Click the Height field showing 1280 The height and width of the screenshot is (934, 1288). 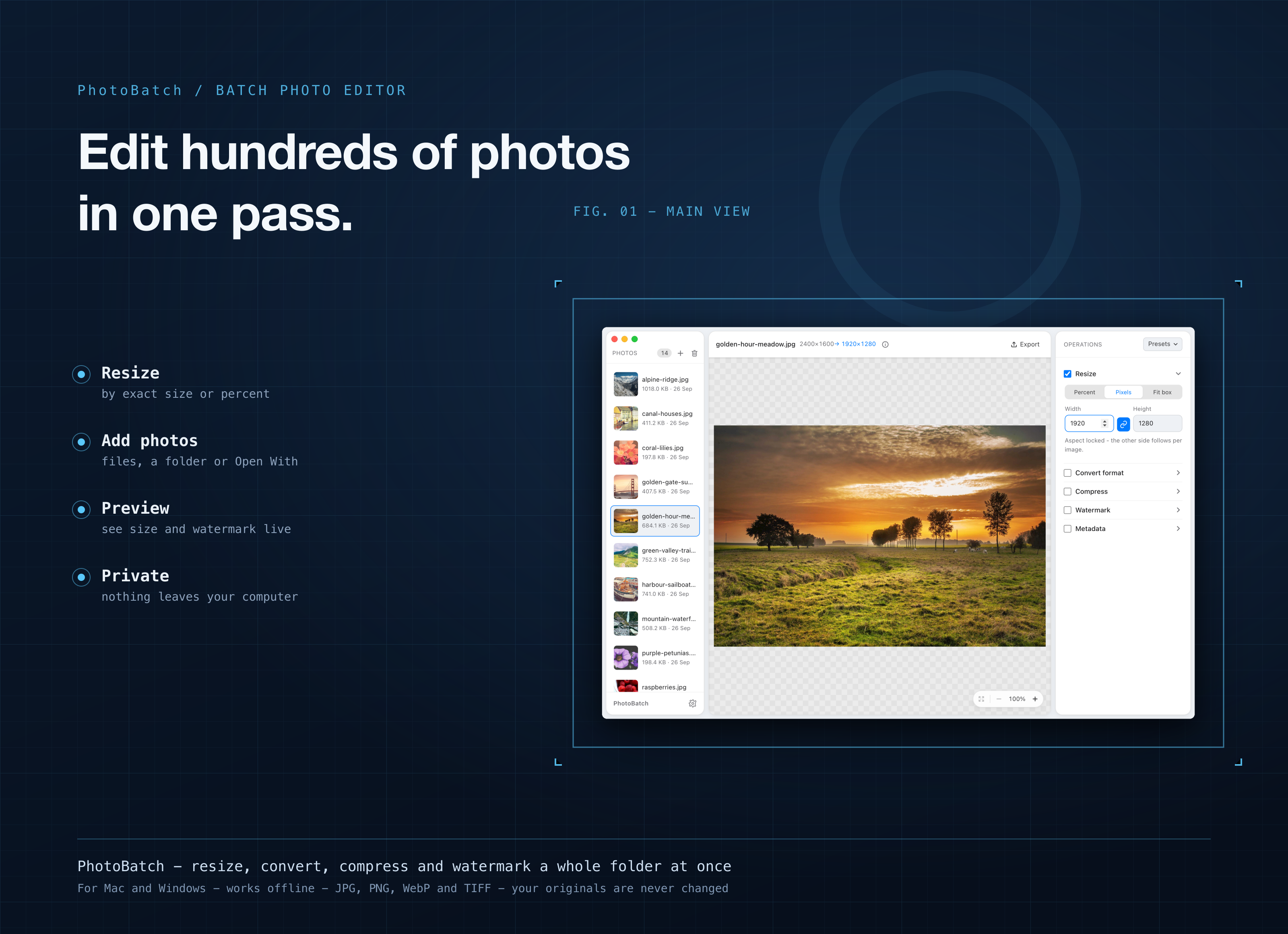coord(1157,423)
